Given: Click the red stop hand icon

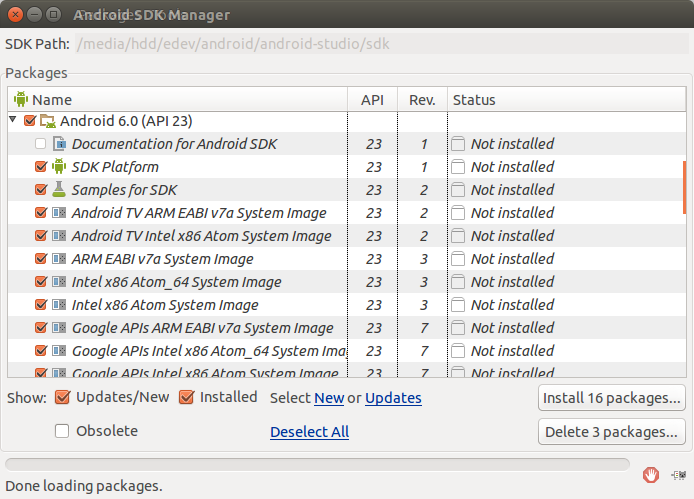Looking at the screenshot, I should click(651, 475).
